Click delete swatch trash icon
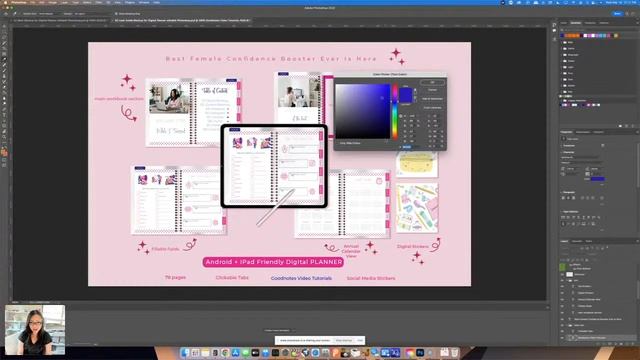 click(633, 126)
